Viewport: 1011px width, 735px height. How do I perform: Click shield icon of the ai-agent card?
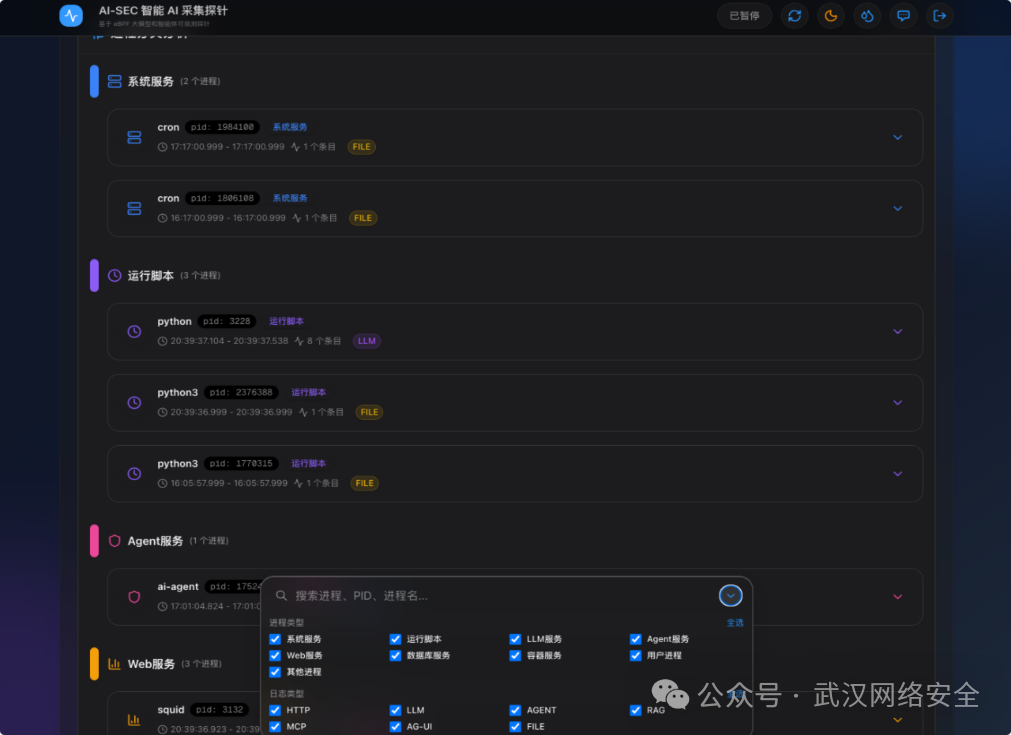pos(134,596)
